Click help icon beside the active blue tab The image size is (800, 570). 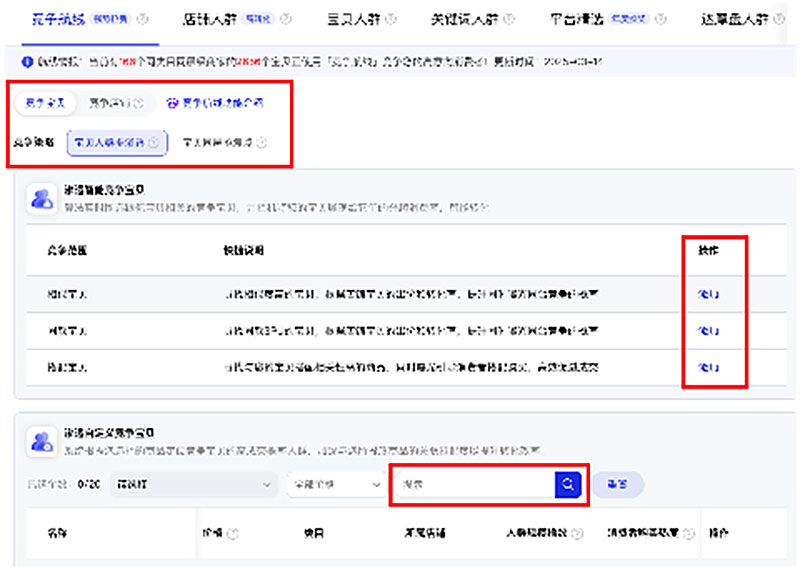tap(143, 19)
